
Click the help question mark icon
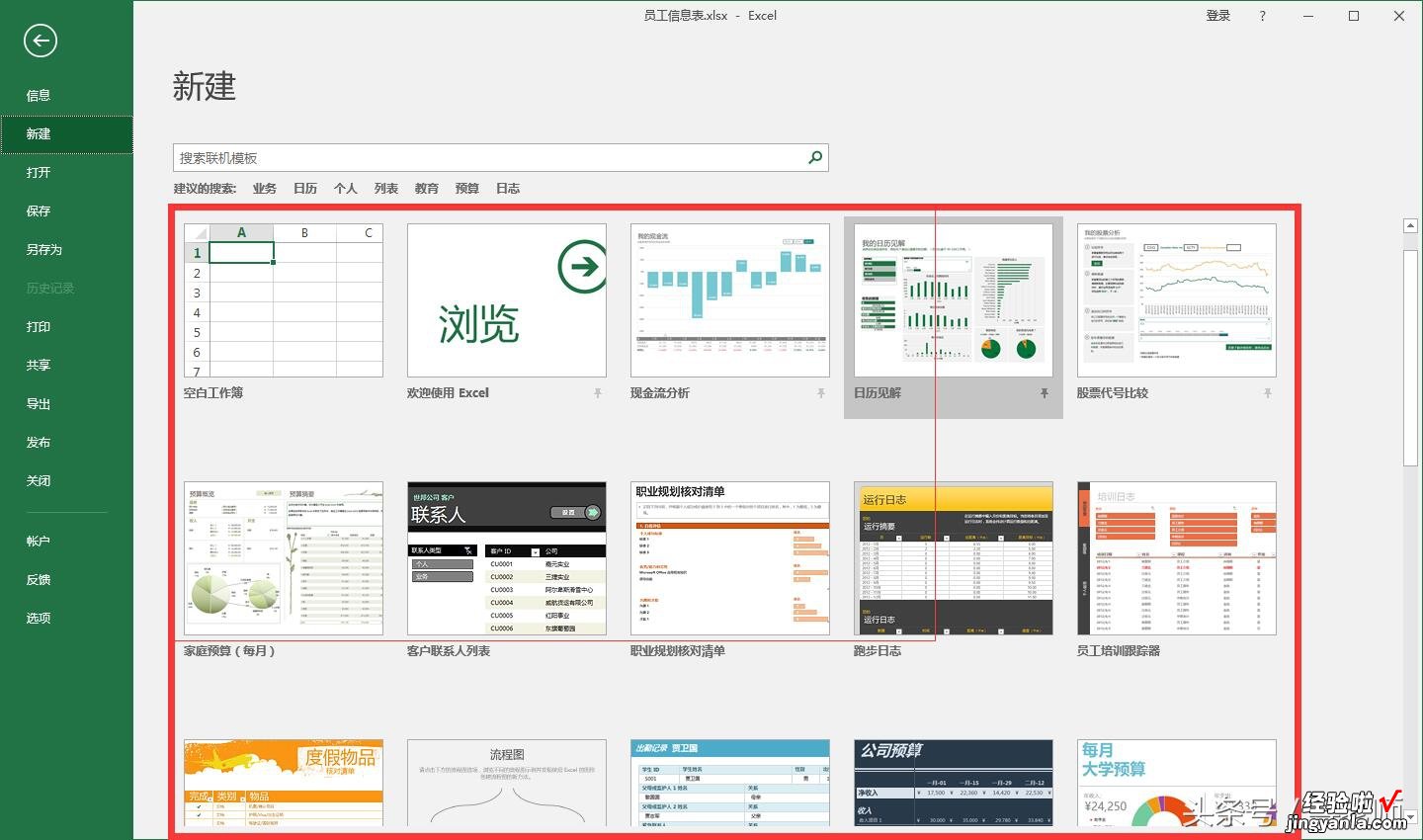[x=1263, y=16]
